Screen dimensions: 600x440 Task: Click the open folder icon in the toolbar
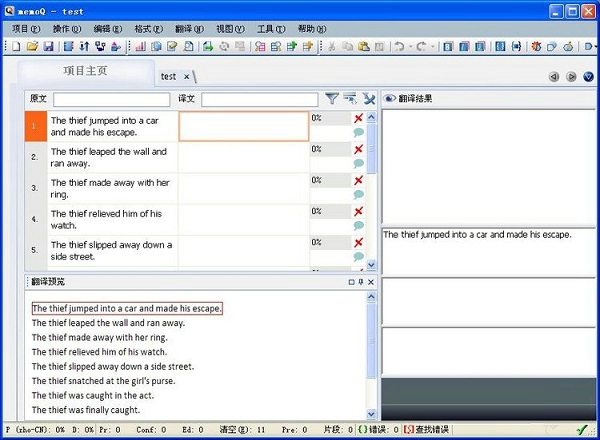click(x=32, y=46)
